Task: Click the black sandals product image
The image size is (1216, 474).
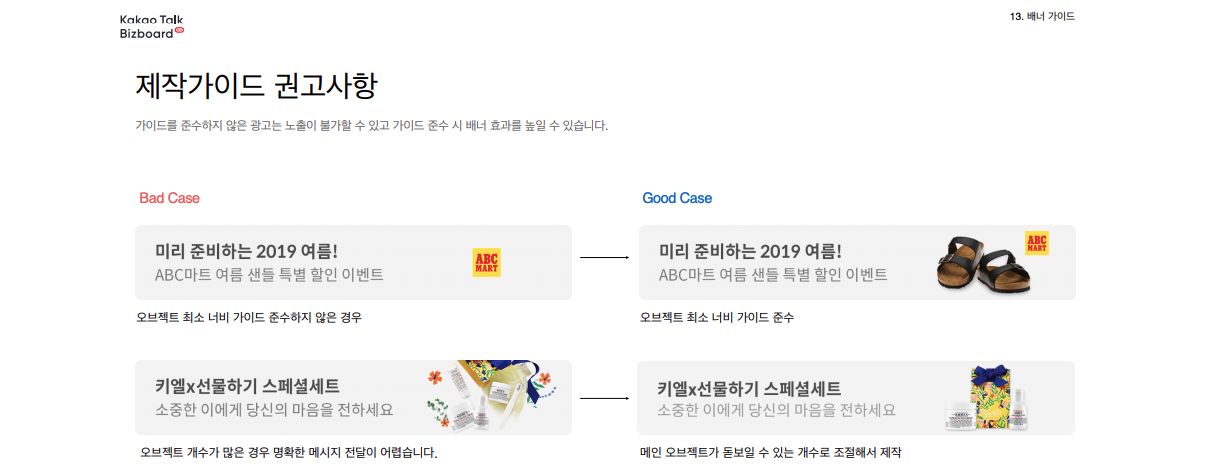Action: point(980,266)
